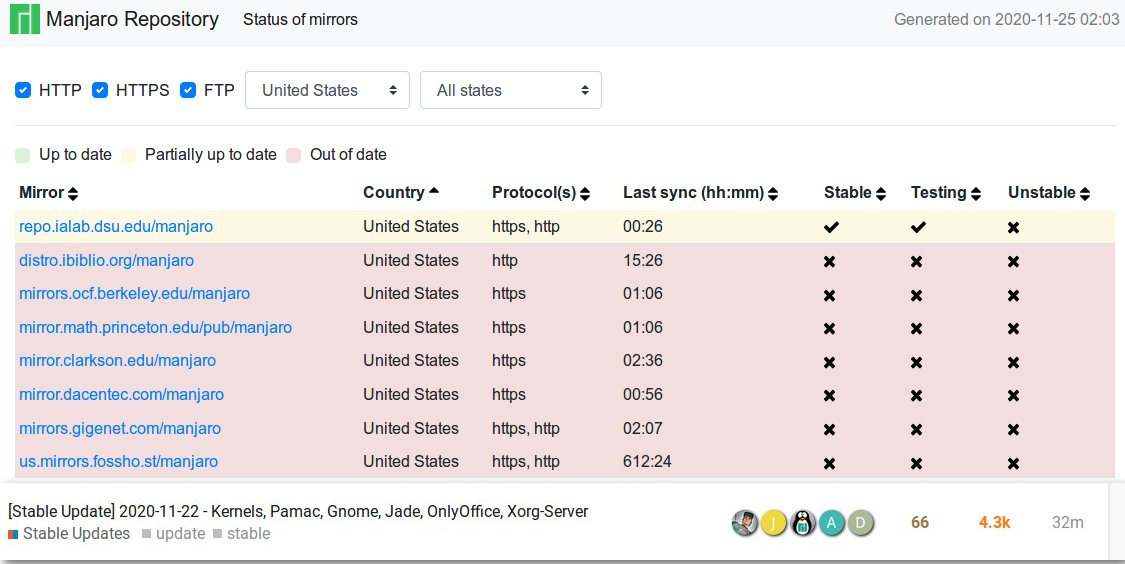Image resolution: width=1125 pixels, height=564 pixels.
Task: Click the green D avatar
Action: pos(861,523)
